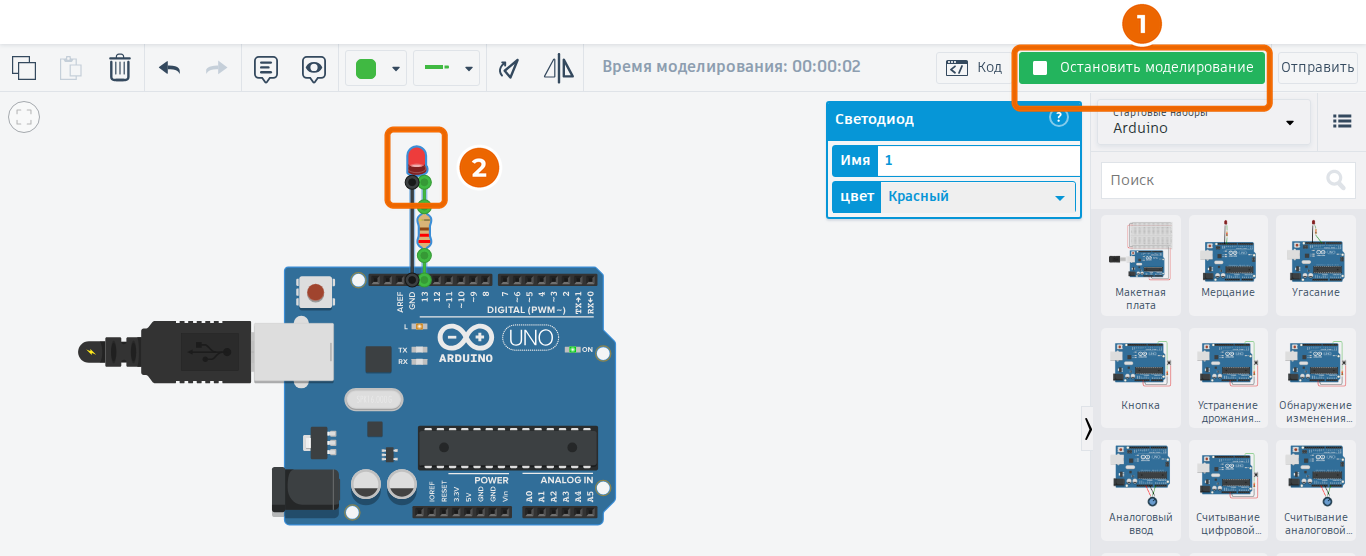The height and width of the screenshot is (556, 1366).
Task: Select the Угасание starter thumbnail
Action: (1315, 264)
